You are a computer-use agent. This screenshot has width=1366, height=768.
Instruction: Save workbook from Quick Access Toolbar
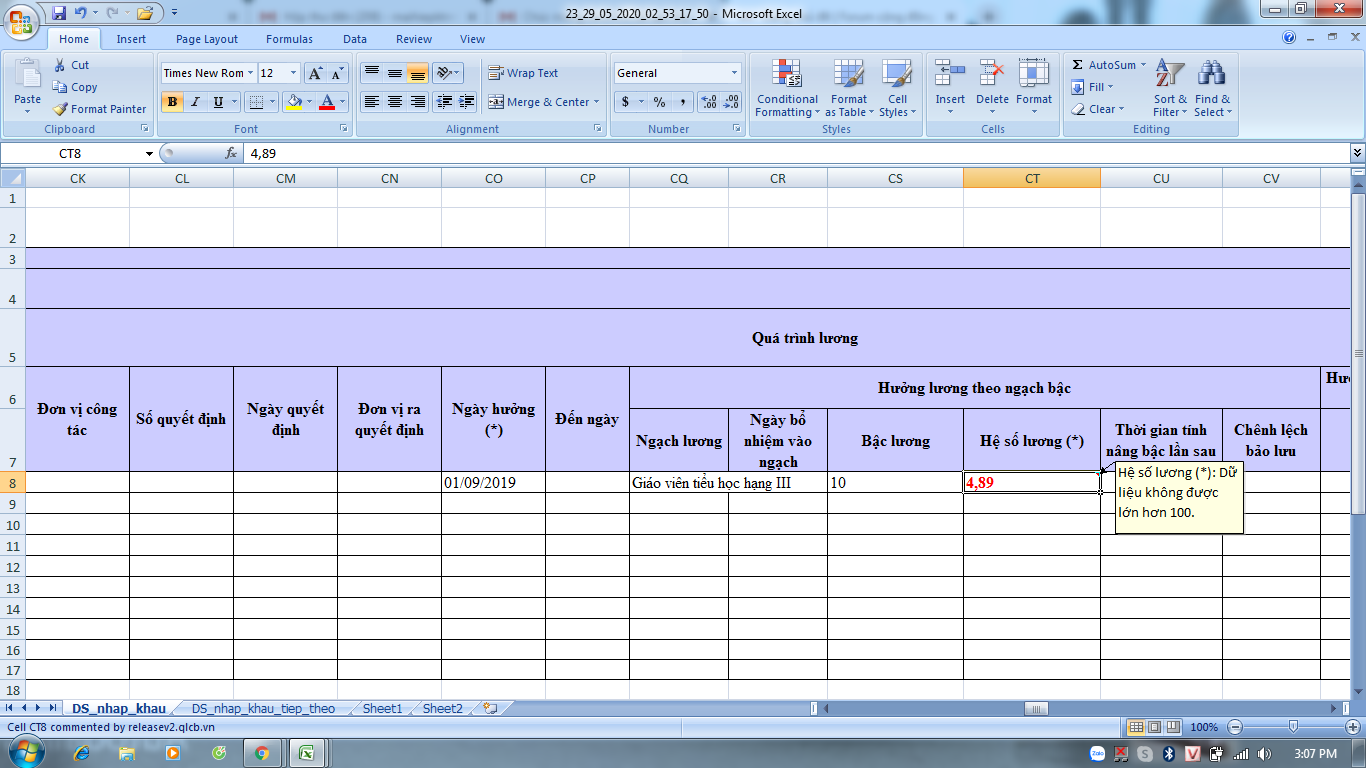click(59, 13)
